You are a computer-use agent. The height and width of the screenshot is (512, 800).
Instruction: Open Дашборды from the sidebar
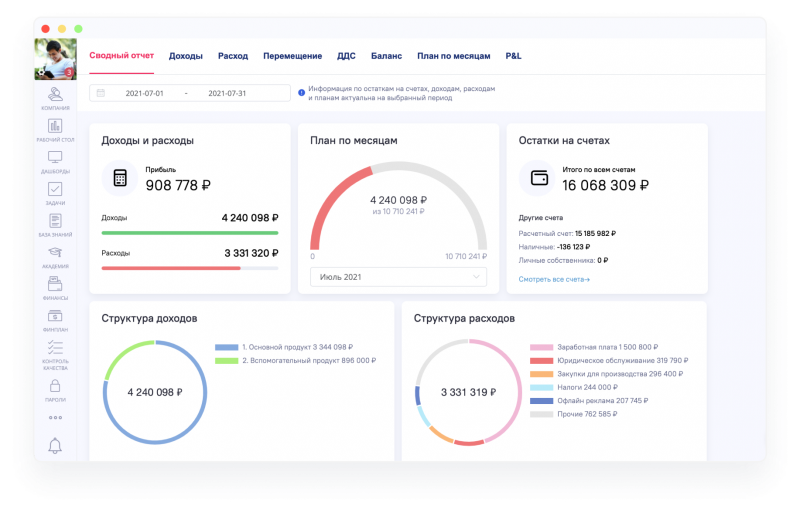tap(55, 159)
